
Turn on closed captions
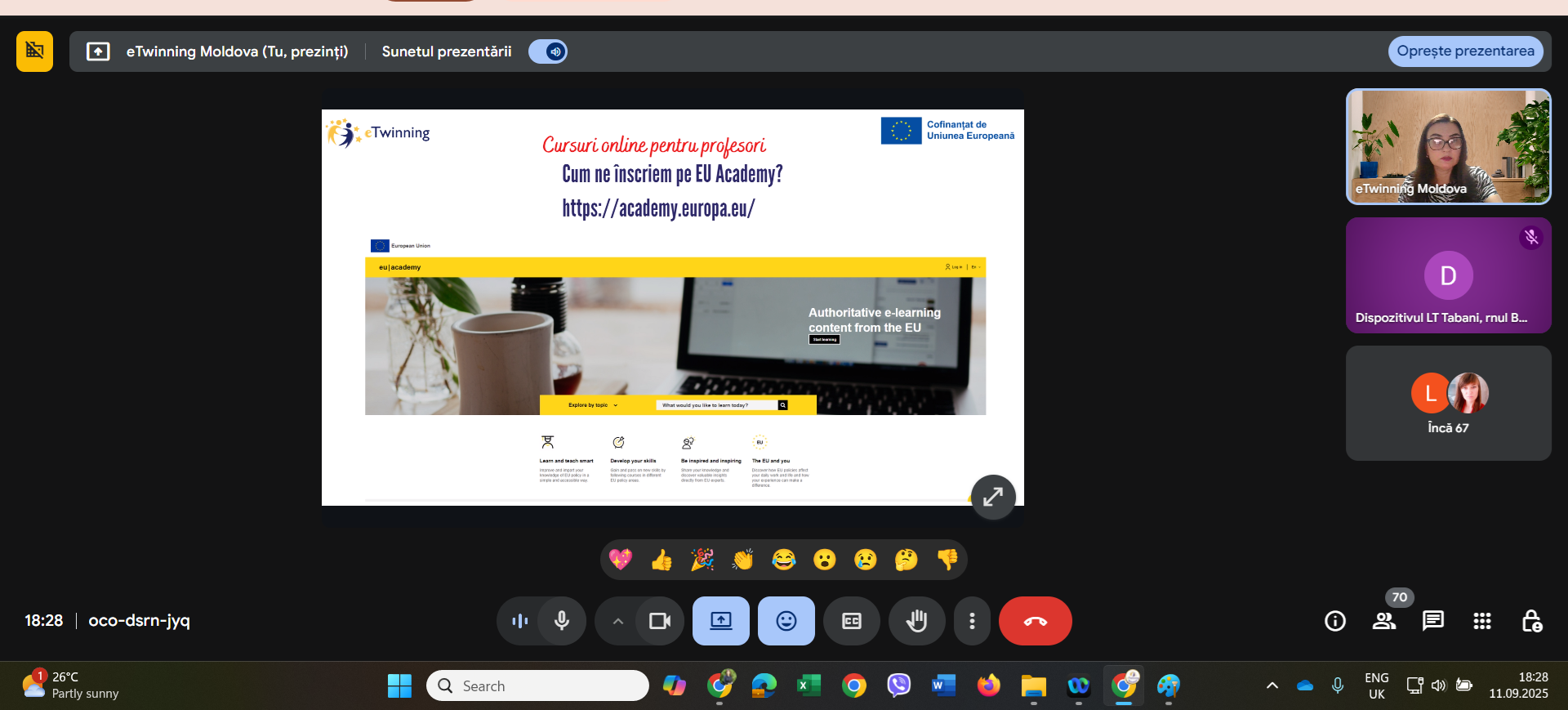click(x=852, y=621)
